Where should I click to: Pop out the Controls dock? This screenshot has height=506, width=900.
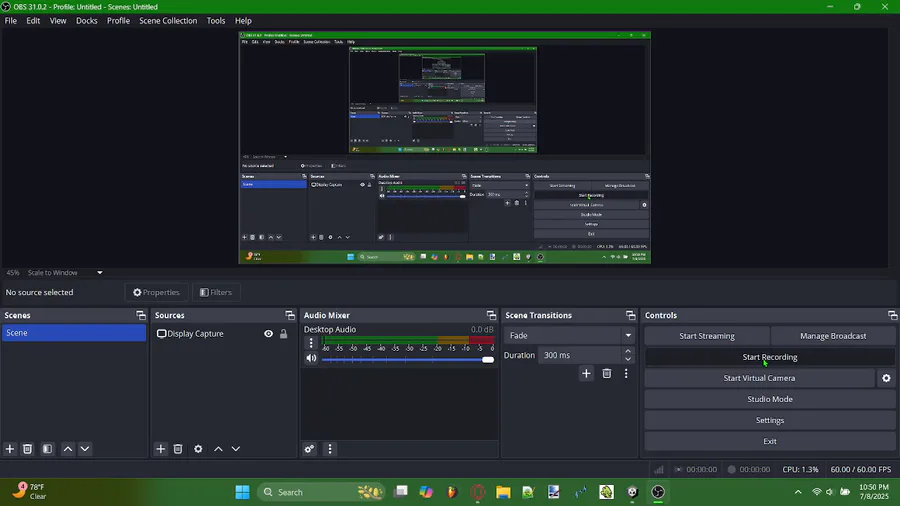(x=893, y=315)
